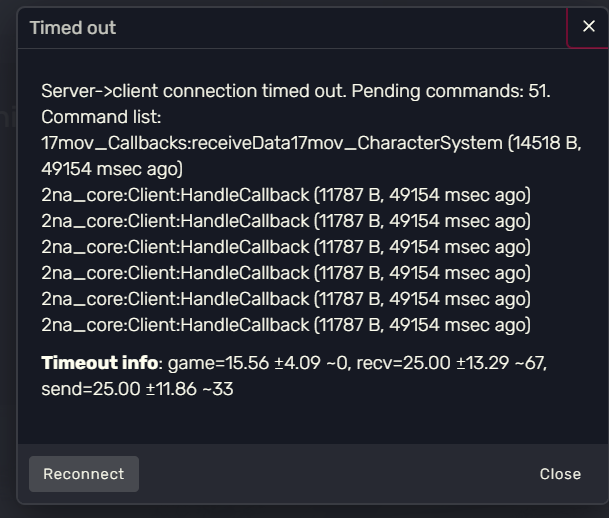Click the "Pending commands: 51." text
This screenshot has width=609, height=518.
point(451,91)
